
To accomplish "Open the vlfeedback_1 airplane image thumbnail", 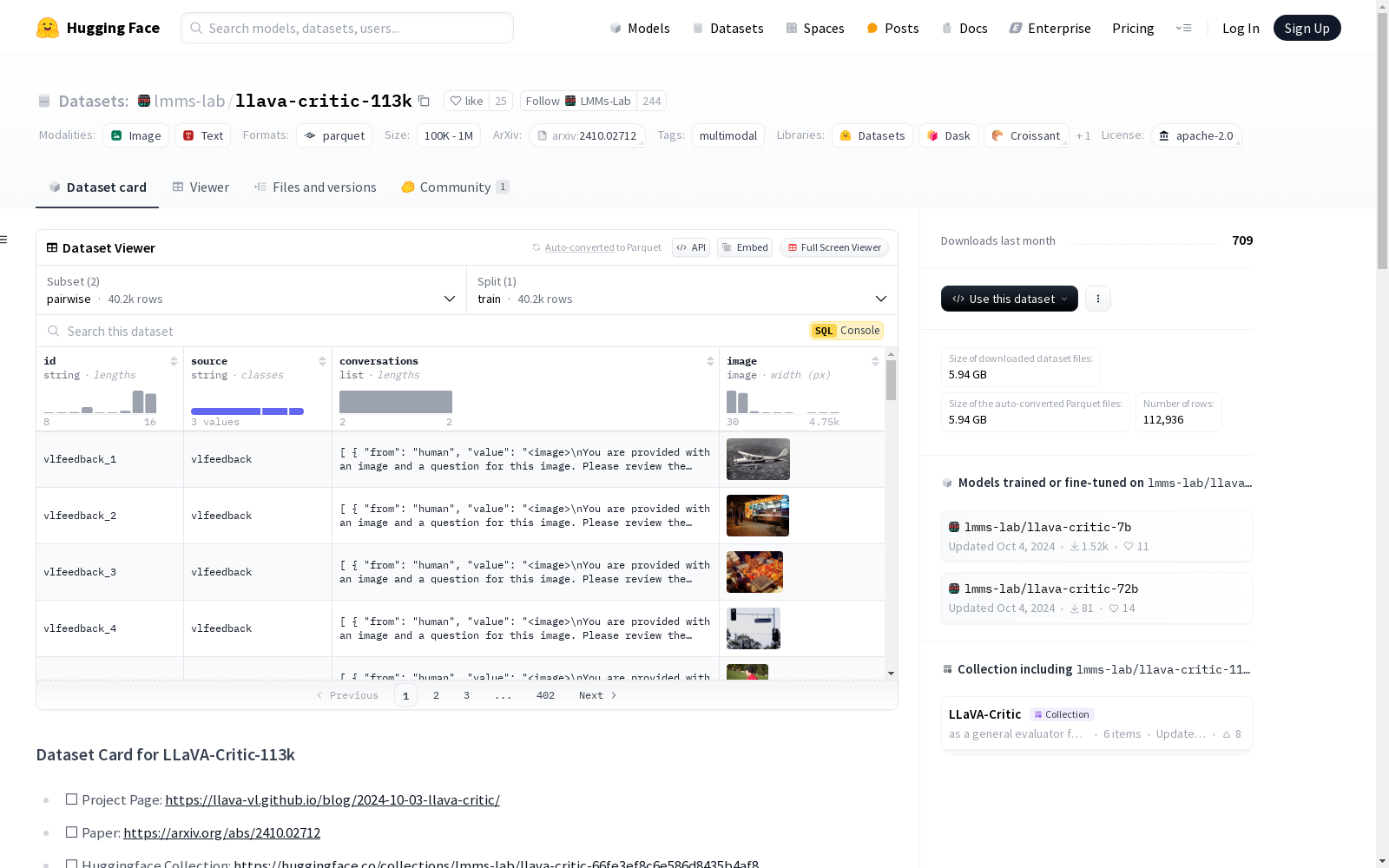I will pyautogui.click(x=758, y=459).
